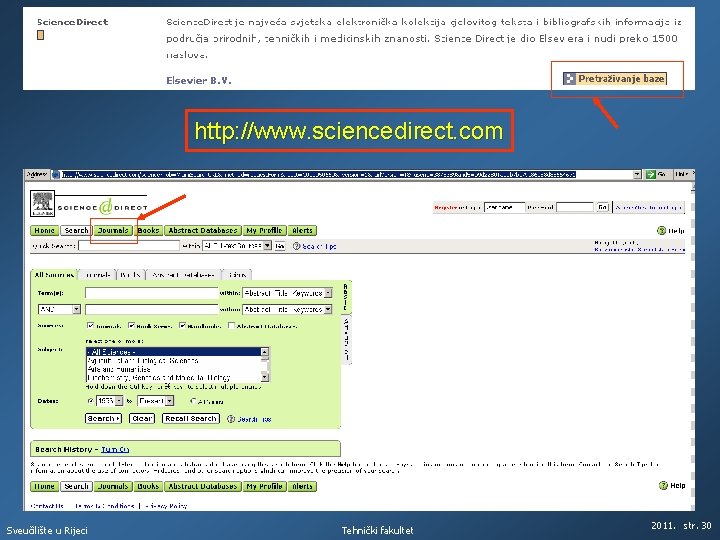Select Biochemistry, Genetics and Molecular Biology subject
720x540 pixels.
174,377
